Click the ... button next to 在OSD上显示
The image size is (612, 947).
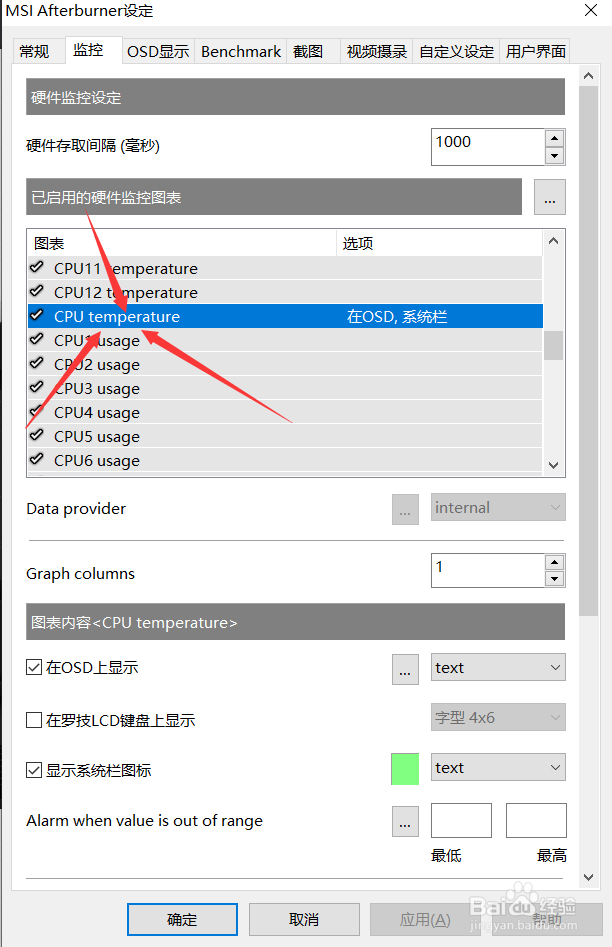coord(405,669)
